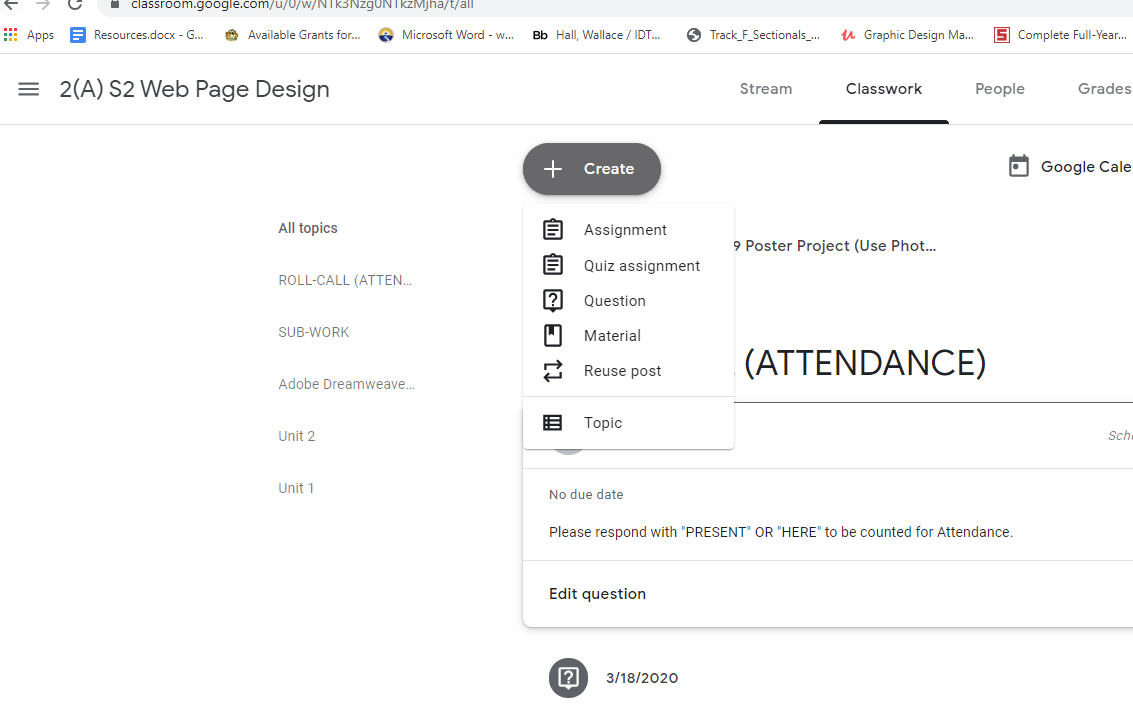1133x712 pixels.
Task: Click the browser reload button
Action: pyautogui.click(x=75, y=4)
